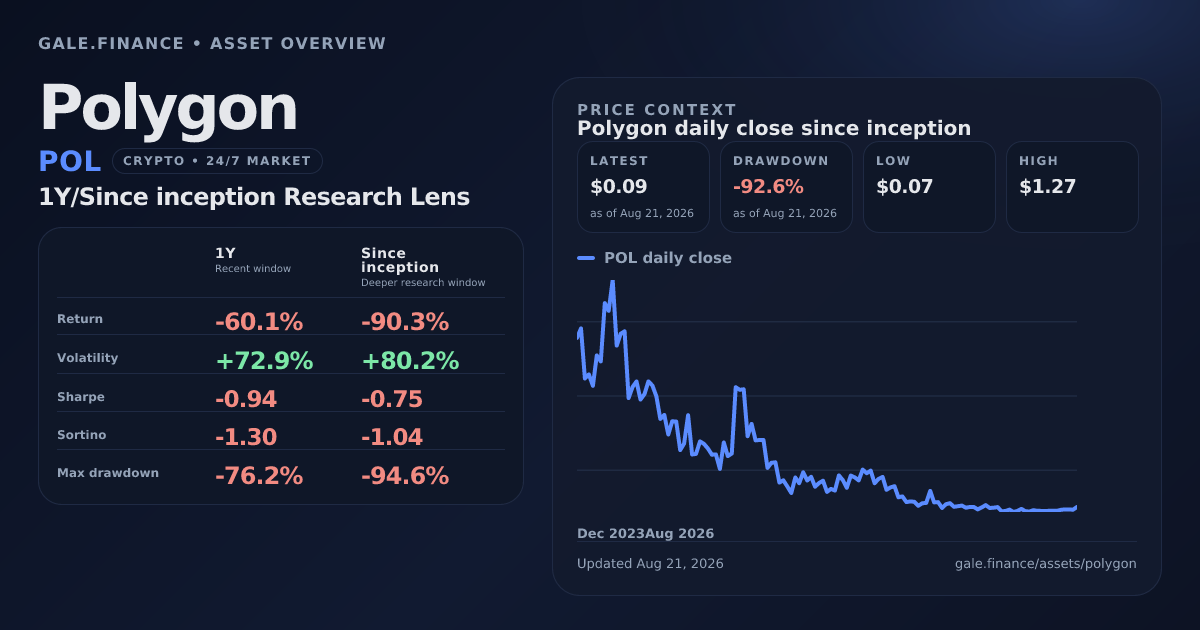Click the price peak on the chart line
This screenshot has width=1200, height=630.
coord(612,282)
